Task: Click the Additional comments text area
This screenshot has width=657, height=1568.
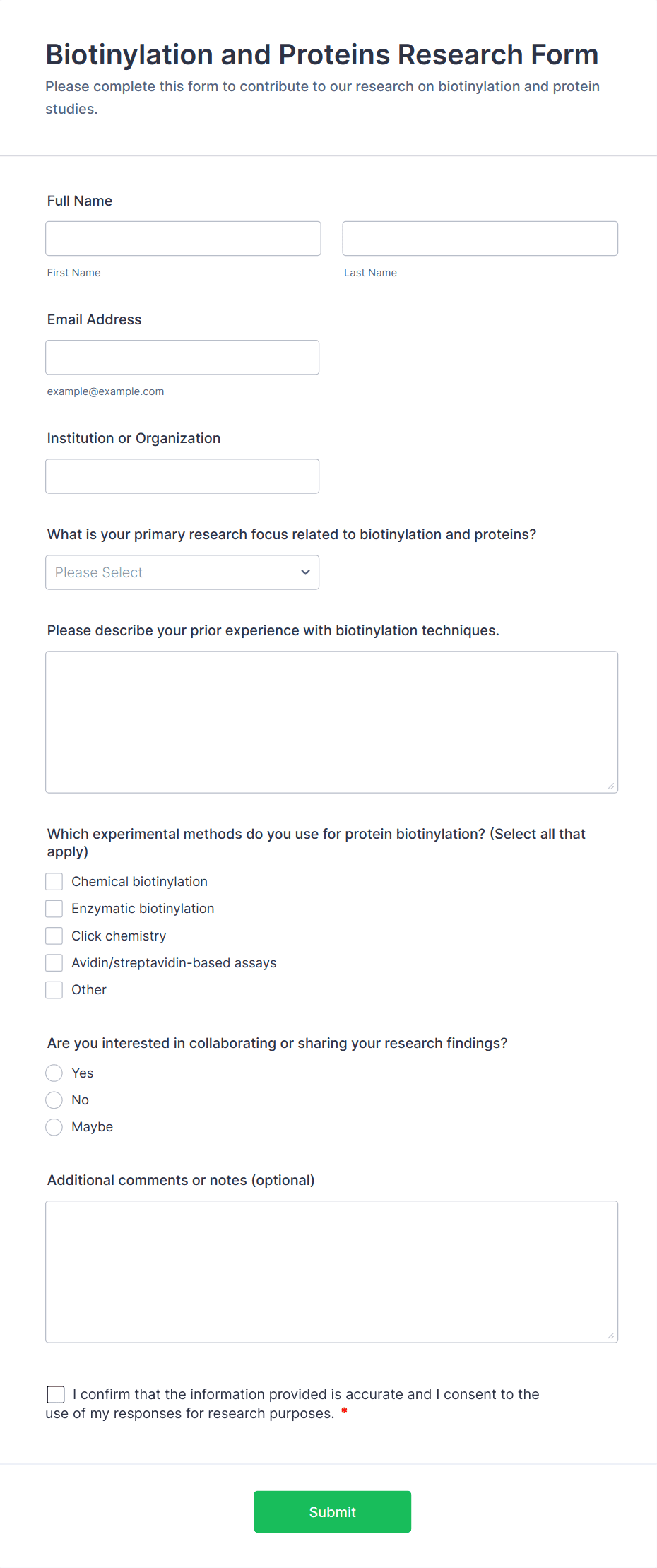Action: 331,1272
